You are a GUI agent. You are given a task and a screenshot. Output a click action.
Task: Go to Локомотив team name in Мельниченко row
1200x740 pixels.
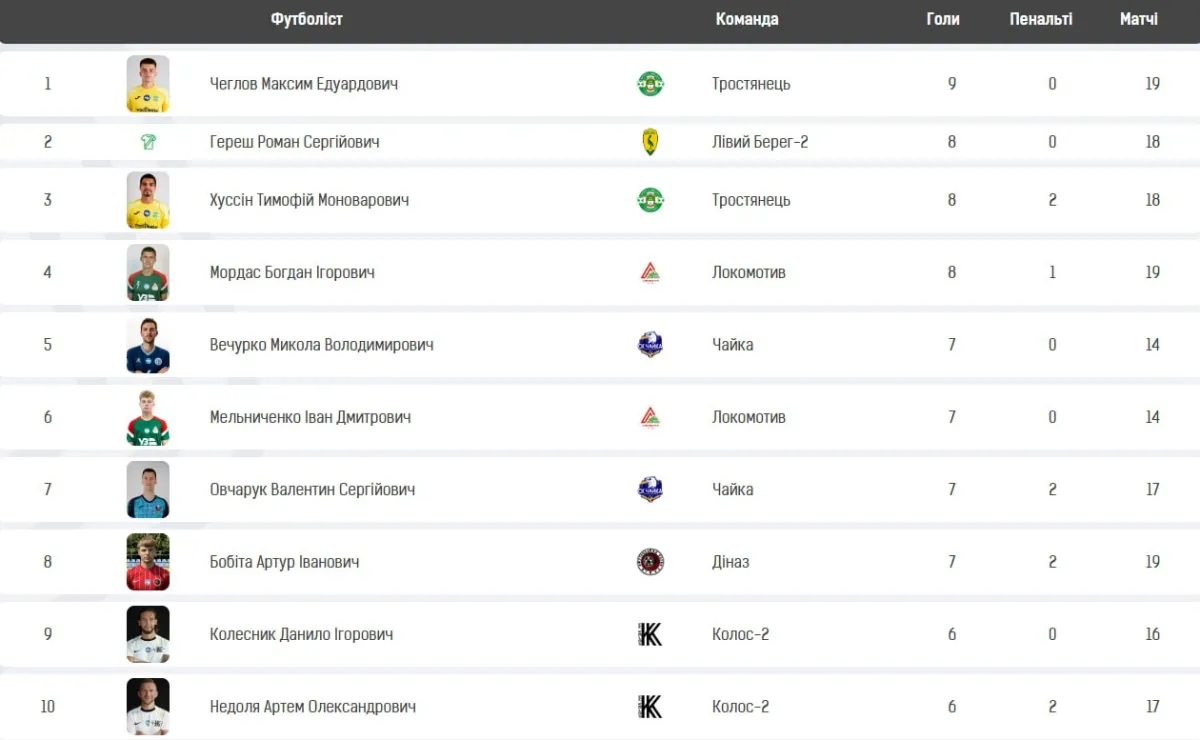748,417
